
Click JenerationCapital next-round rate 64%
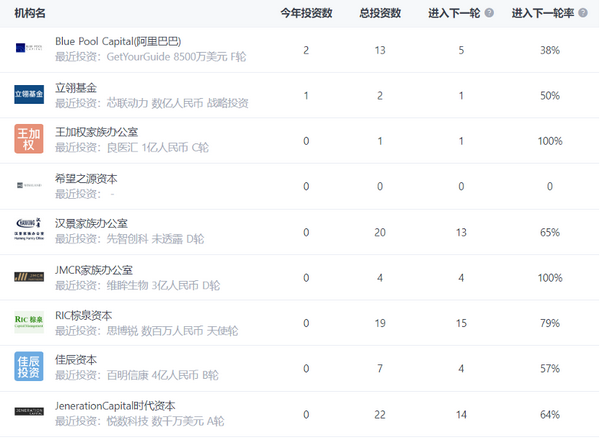coord(550,415)
